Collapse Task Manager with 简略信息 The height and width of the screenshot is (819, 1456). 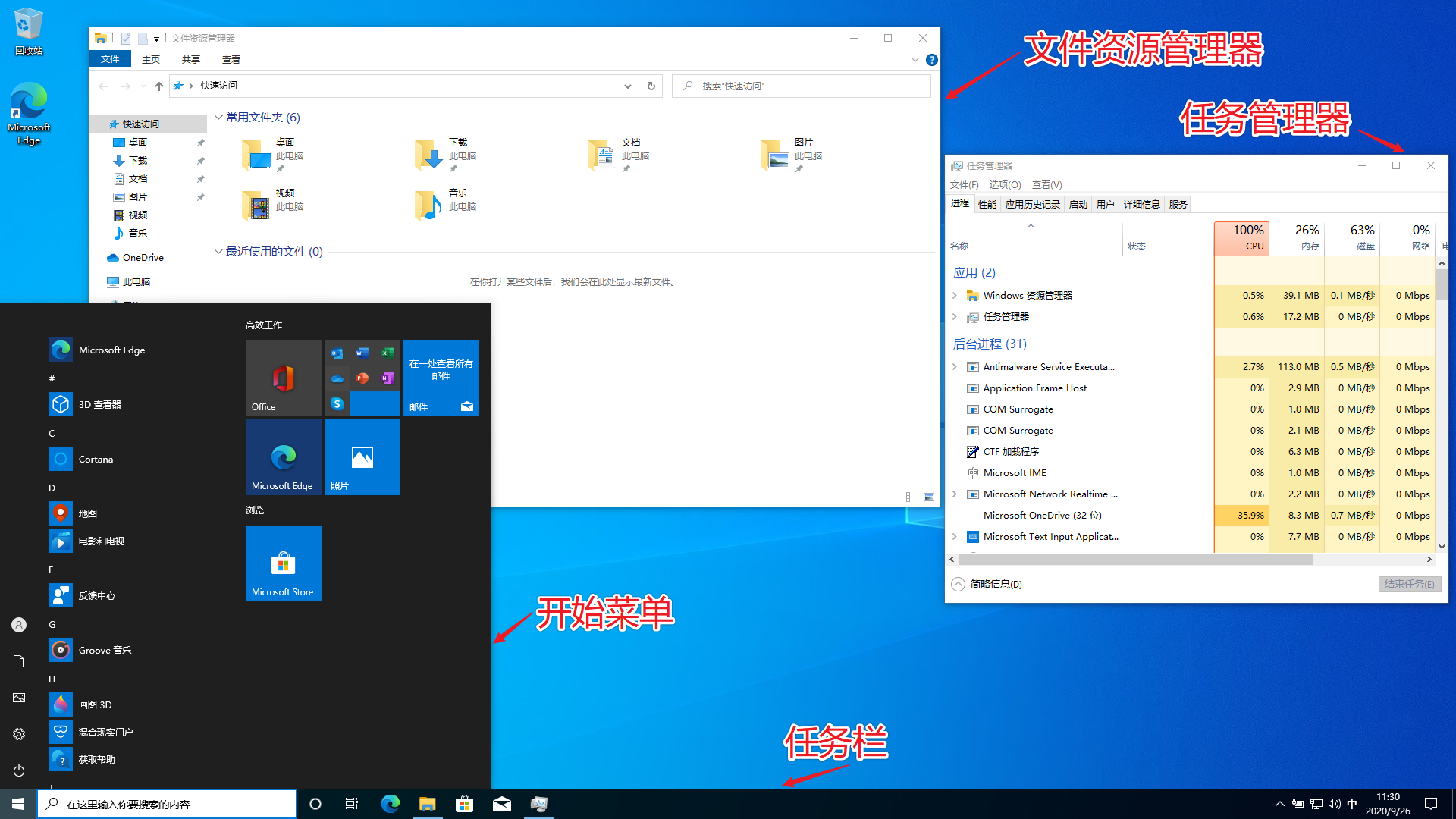[x=987, y=584]
